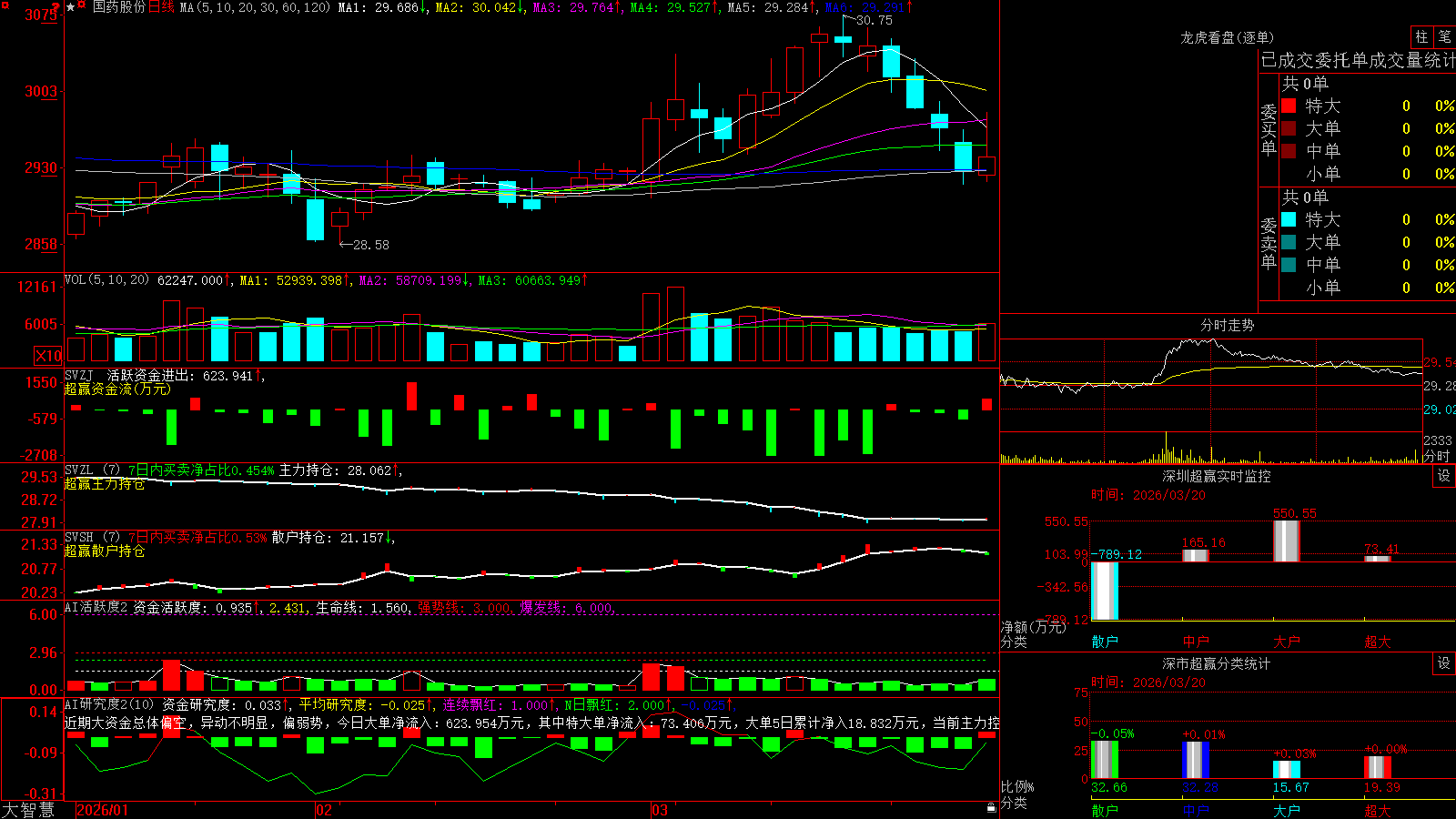1456x819 pixels.
Task: Click the AI活跃度2 indicator title
Action: click(x=96, y=607)
